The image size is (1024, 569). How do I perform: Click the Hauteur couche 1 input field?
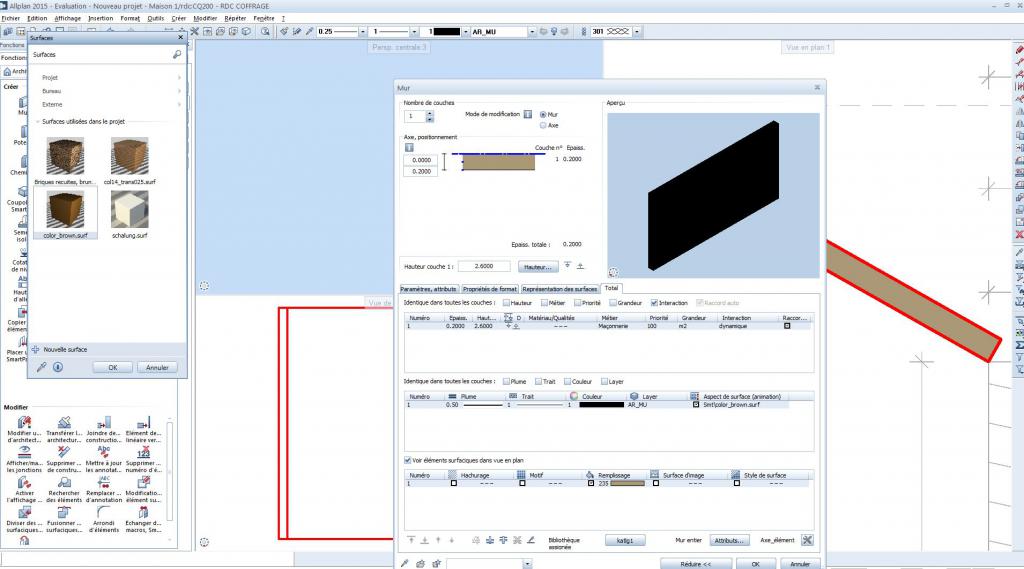[x=484, y=267]
